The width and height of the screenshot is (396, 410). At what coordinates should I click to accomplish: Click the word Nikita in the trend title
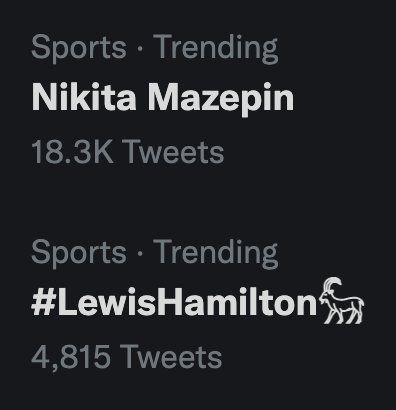(84, 97)
